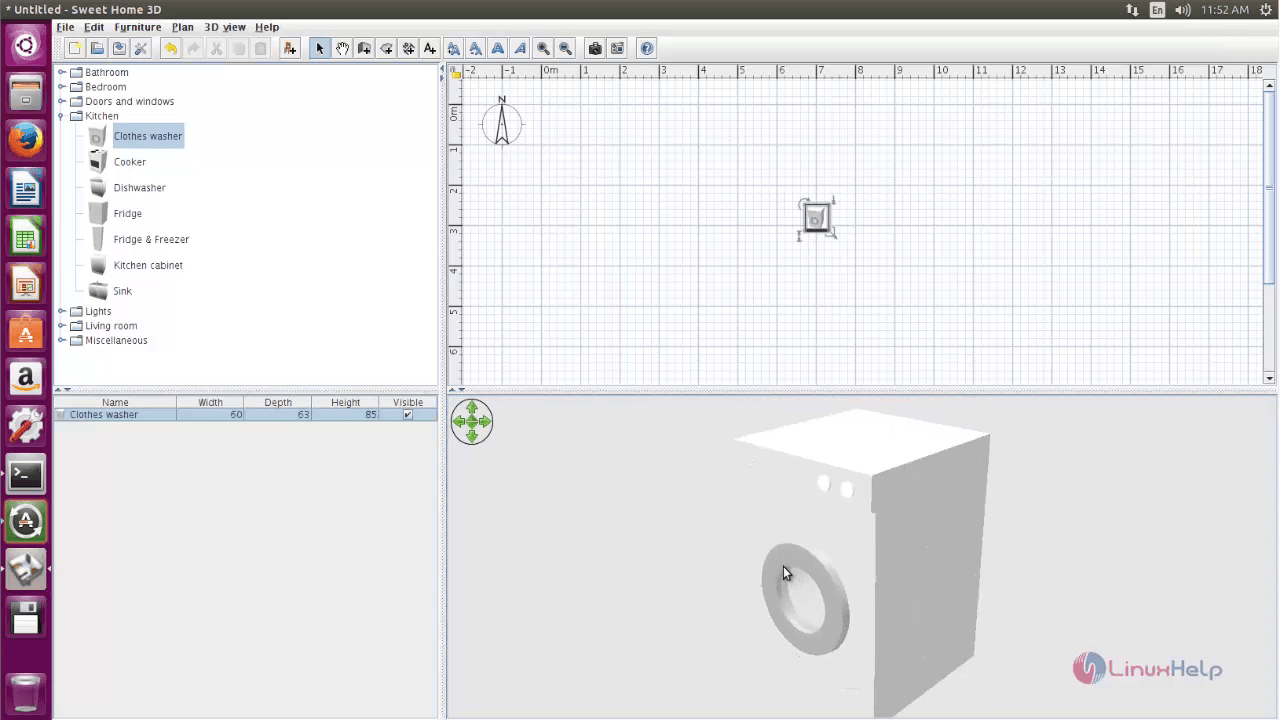This screenshot has width=1280, height=720.
Task: Open Sweet Home 3D help icon
Action: 646,48
